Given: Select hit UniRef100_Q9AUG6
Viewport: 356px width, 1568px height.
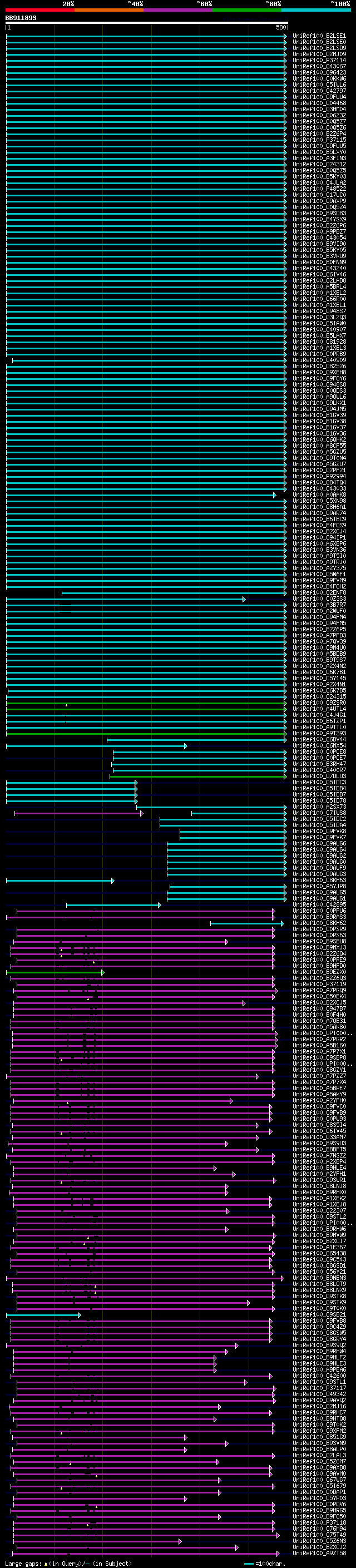Looking at the screenshot, I should tap(319, 844).
